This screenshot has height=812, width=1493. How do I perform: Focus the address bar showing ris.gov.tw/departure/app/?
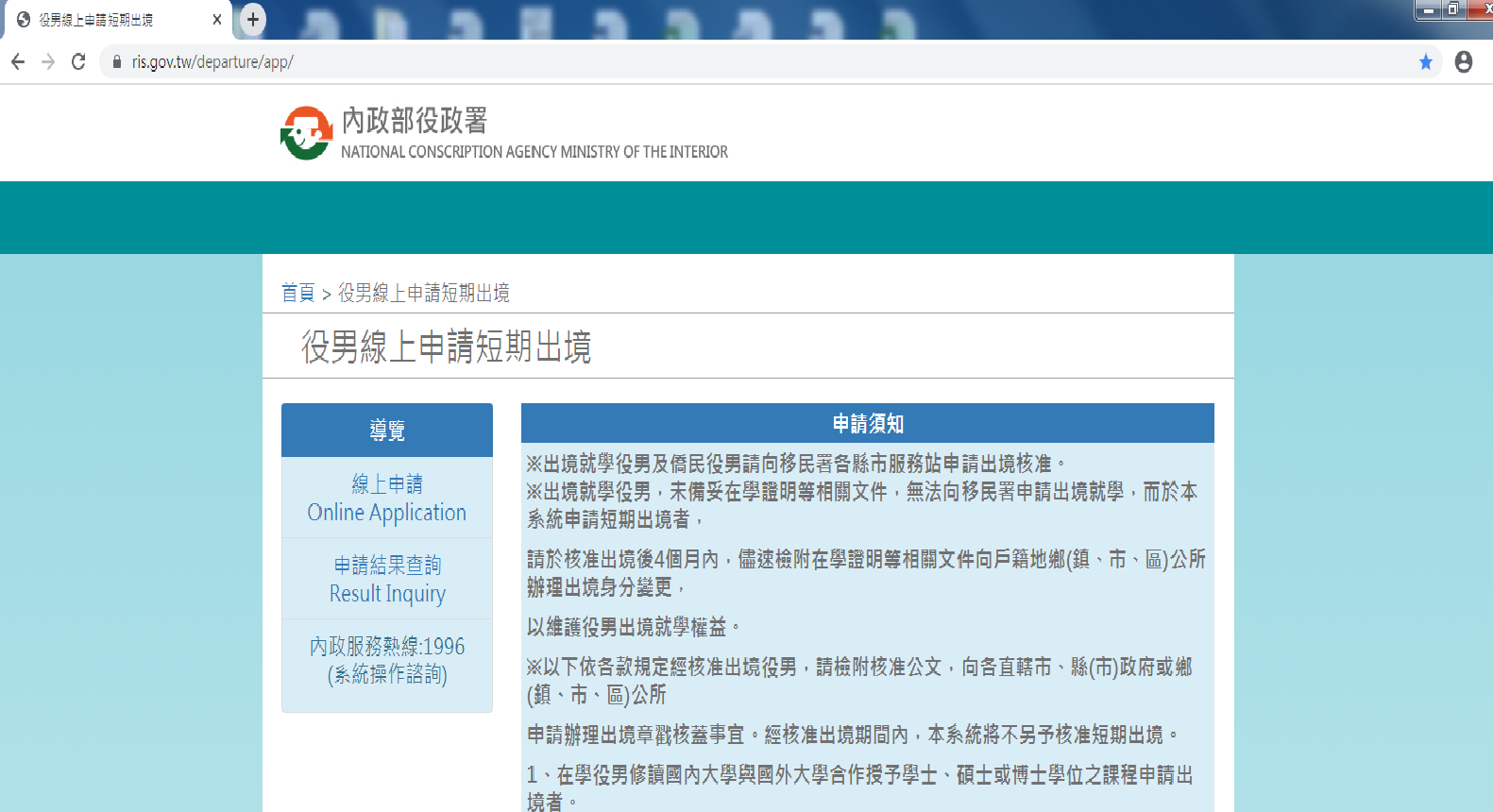pos(661,62)
